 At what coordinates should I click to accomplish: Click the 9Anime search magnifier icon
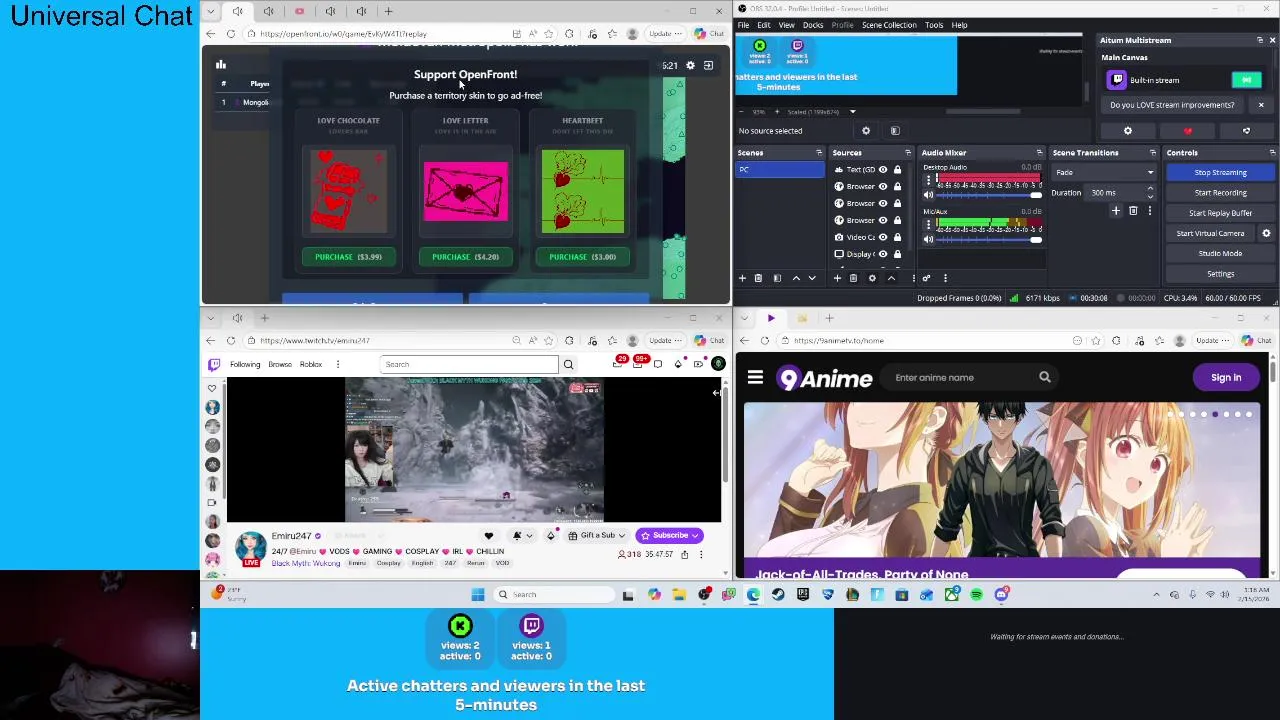1044,377
